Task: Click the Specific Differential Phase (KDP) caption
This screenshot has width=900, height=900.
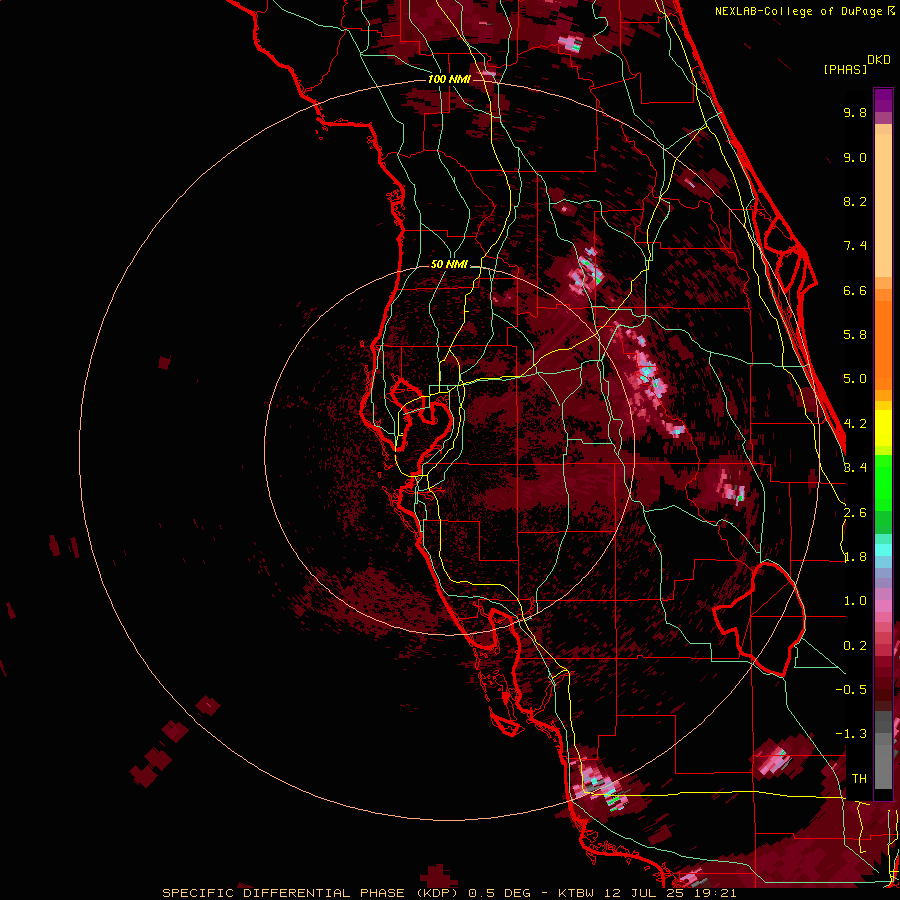Action: click(x=308, y=893)
